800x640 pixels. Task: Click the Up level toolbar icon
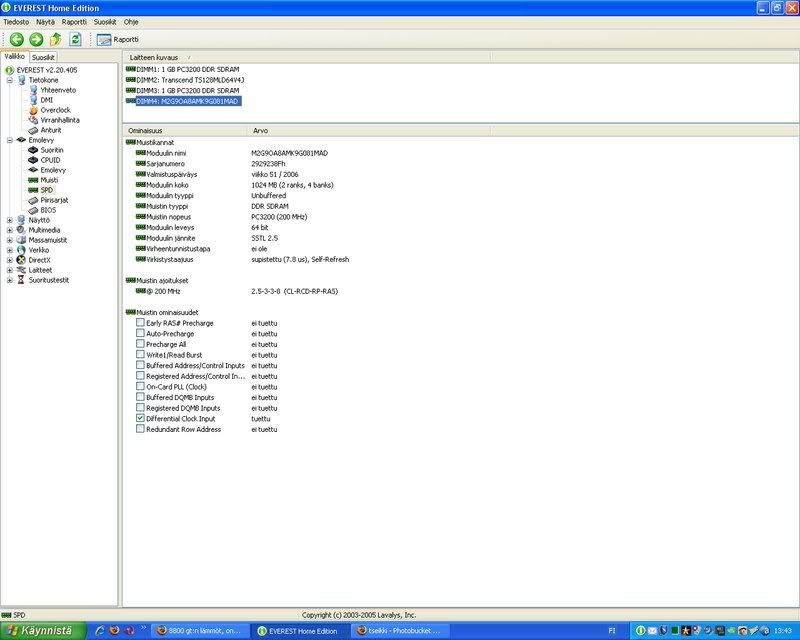pyautogui.click(x=56, y=39)
